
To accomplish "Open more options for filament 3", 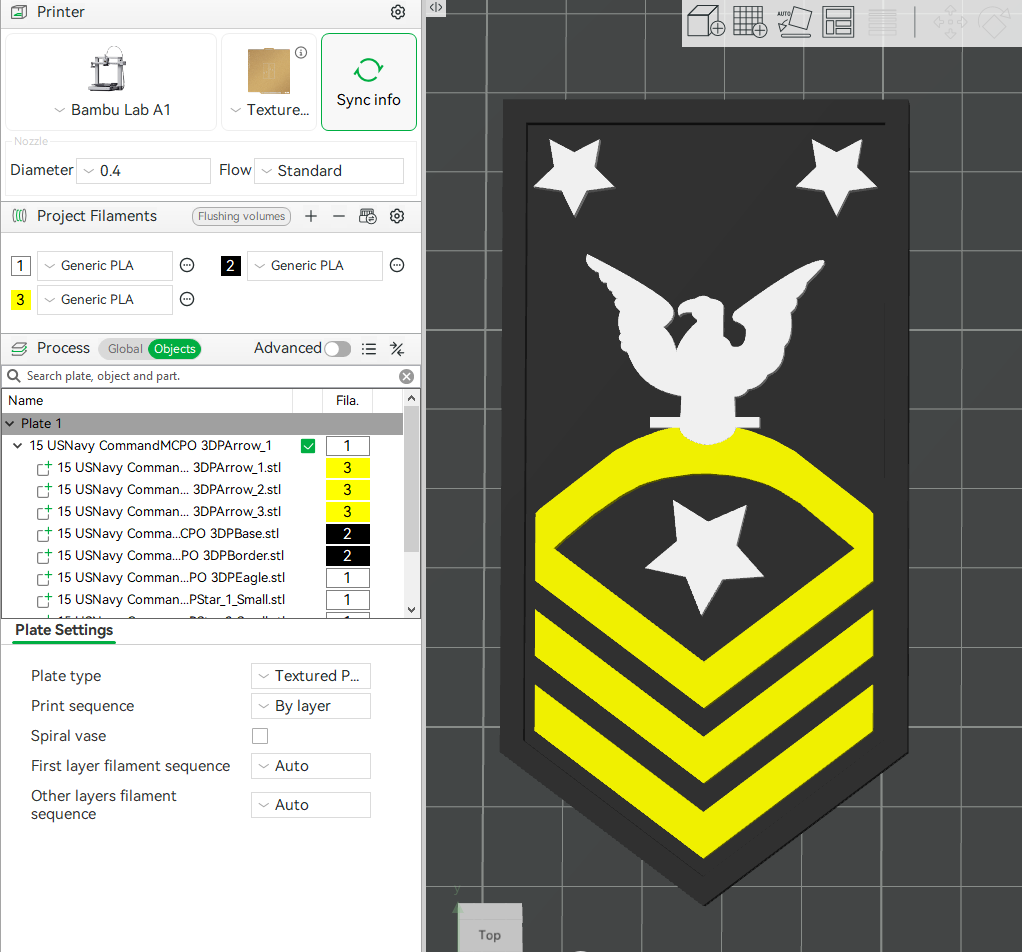I will pyautogui.click(x=187, y=299).
